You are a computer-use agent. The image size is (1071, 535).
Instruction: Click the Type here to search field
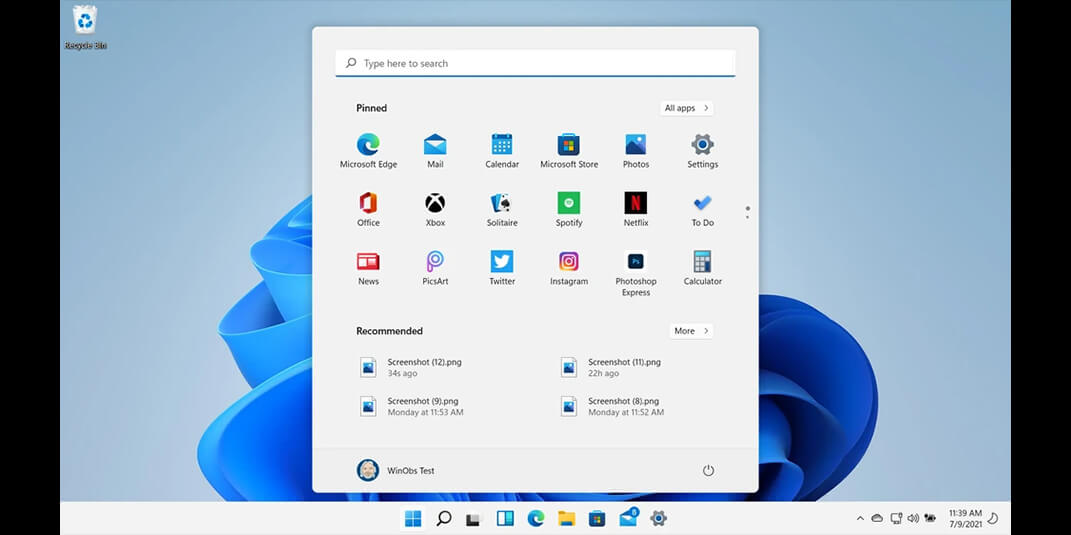point(536,63)
